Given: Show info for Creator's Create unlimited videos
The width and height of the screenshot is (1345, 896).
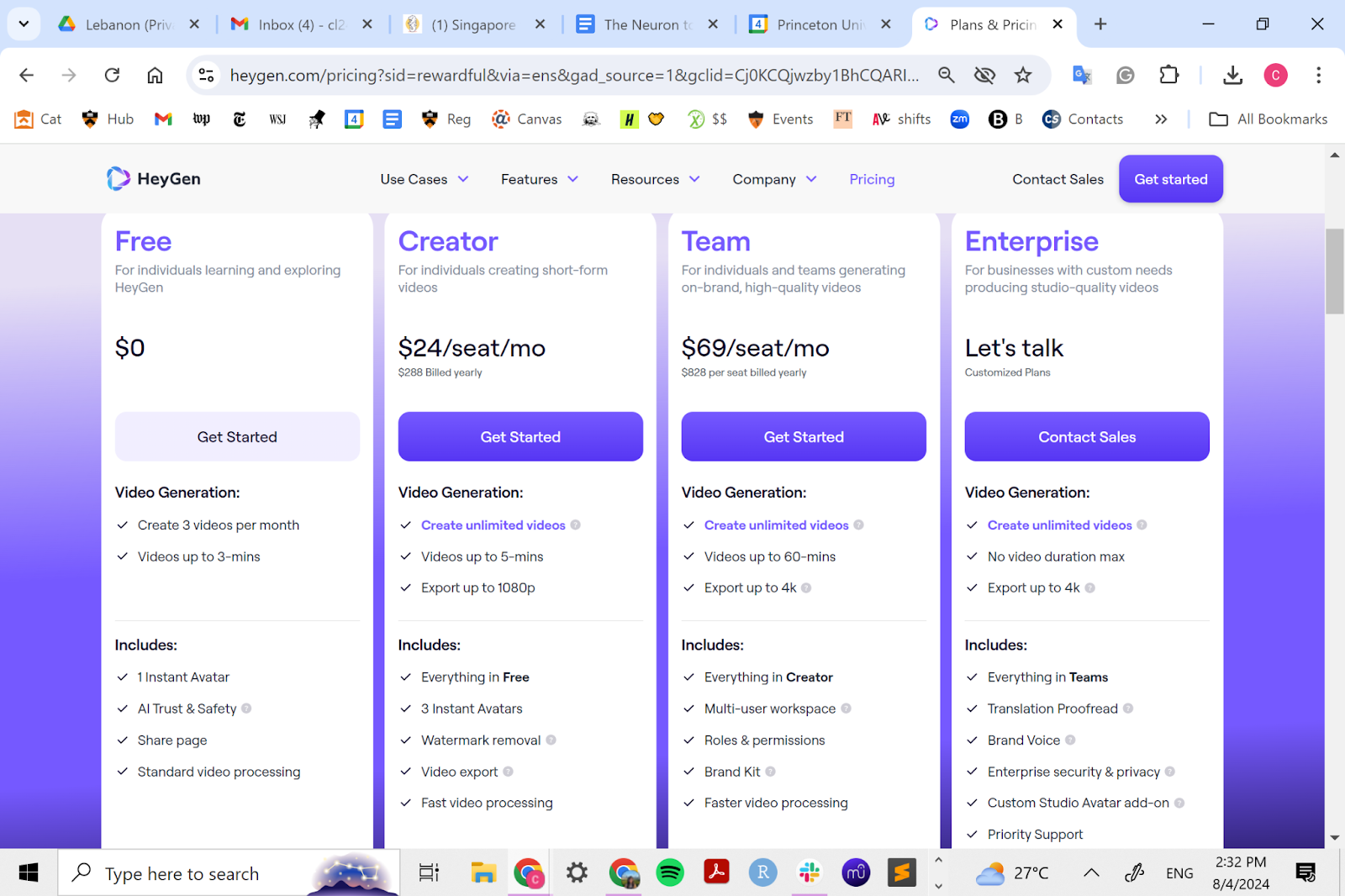Looking at the screenshot, I should tap(576, 525).
